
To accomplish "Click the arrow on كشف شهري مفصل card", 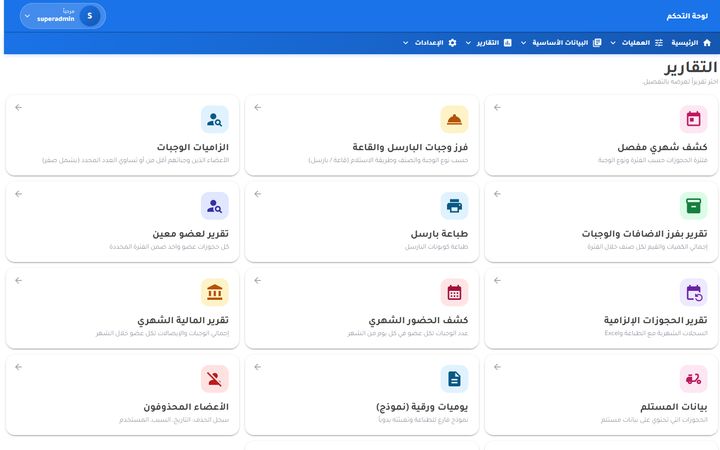I will [x=497, y=107].
